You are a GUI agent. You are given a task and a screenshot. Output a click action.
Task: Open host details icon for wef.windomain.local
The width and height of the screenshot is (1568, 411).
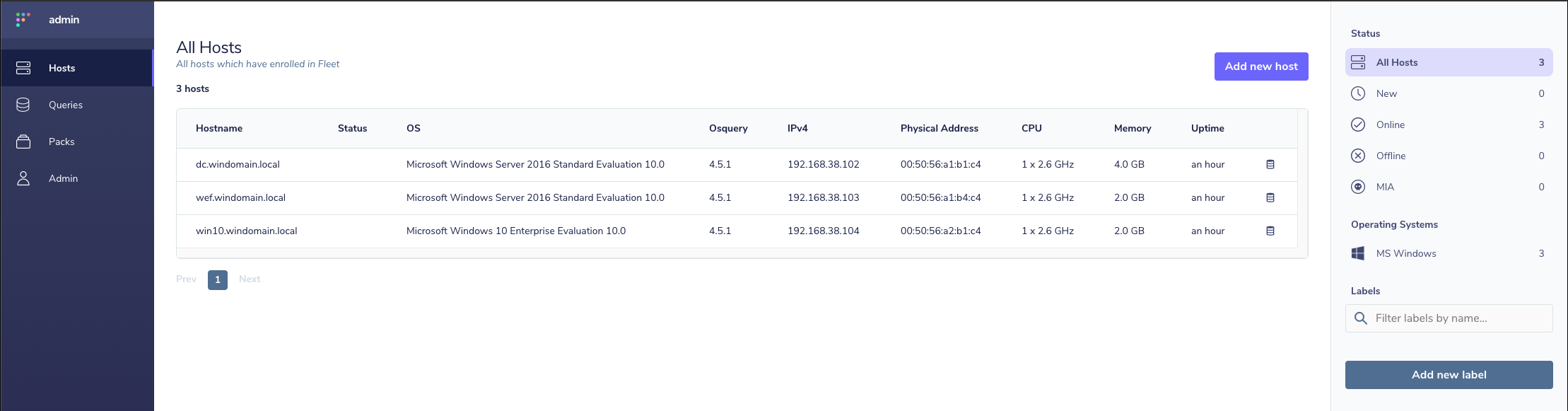[1270, 197]
